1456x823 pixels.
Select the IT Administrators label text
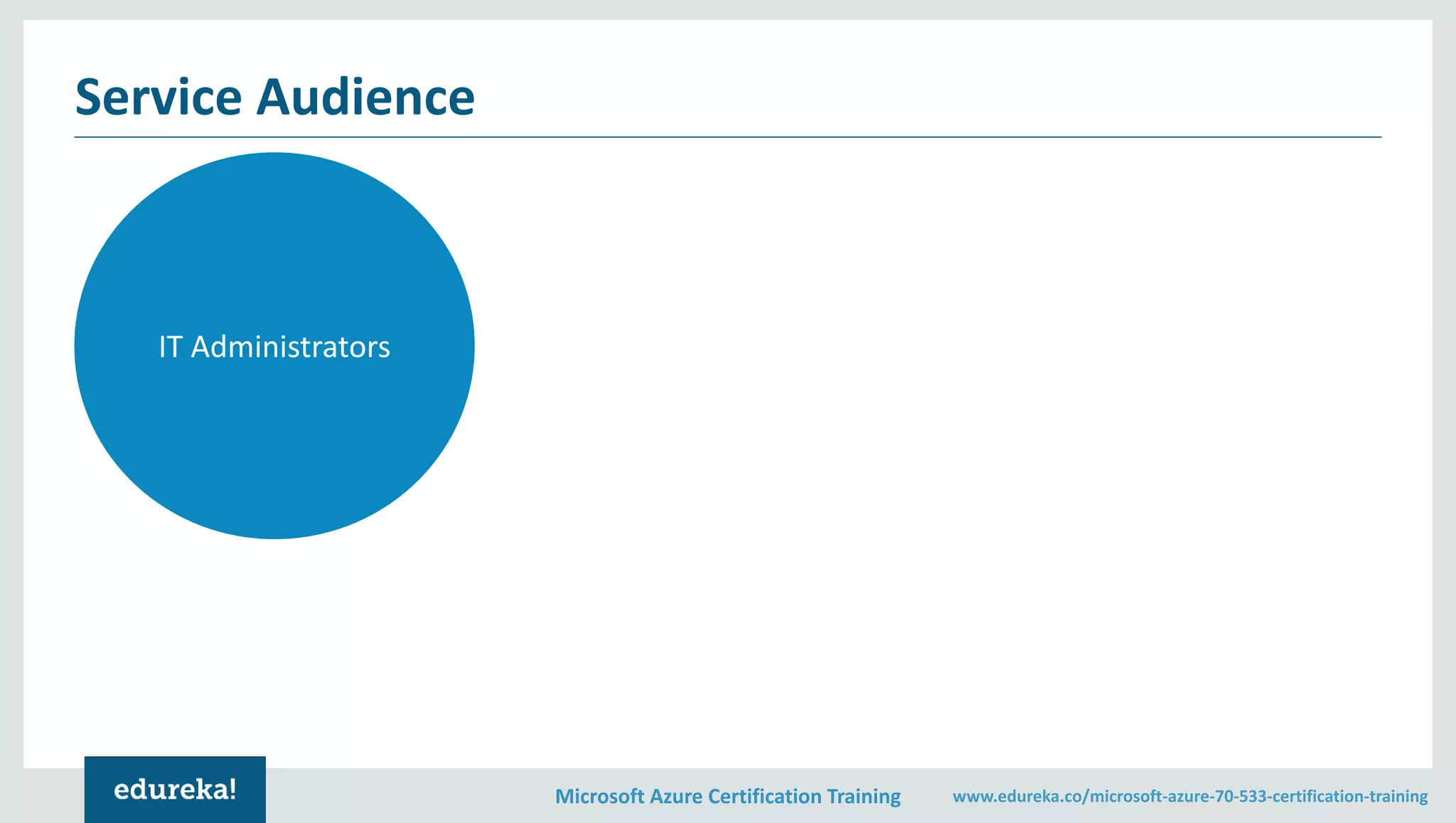[x=274, y=347]
